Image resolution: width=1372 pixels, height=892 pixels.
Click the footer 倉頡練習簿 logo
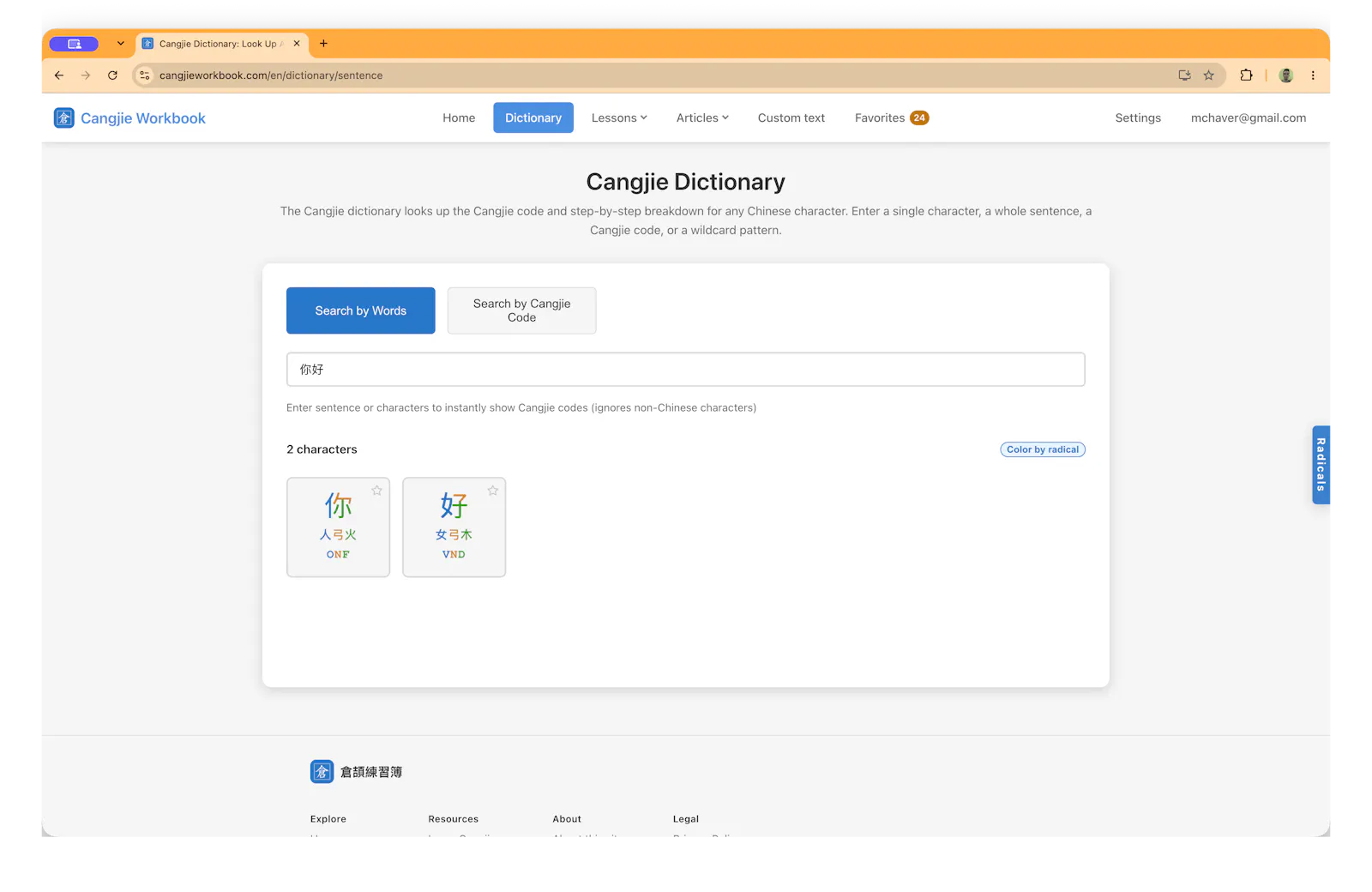click(357, 772)
